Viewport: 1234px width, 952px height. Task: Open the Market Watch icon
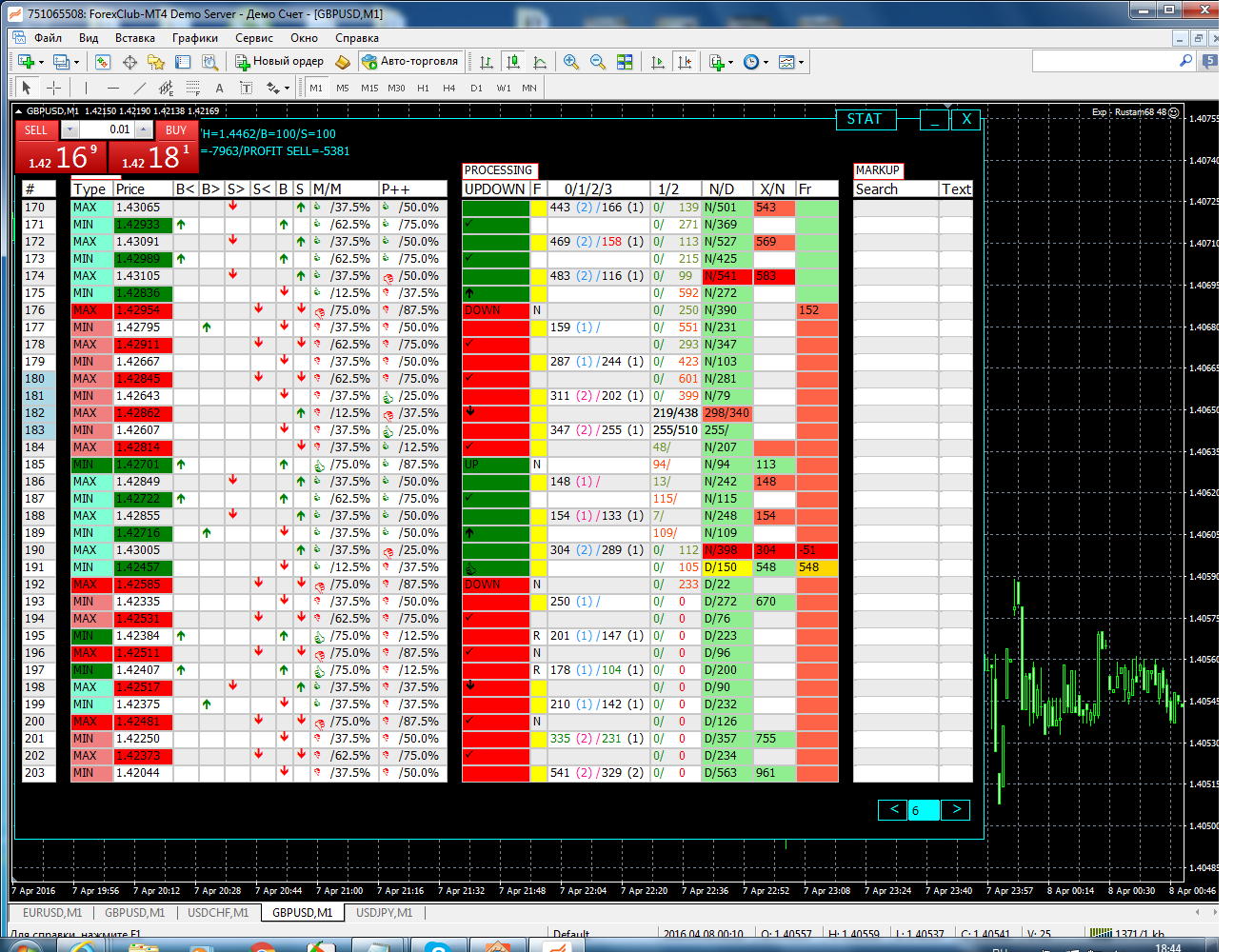point(103,62)
